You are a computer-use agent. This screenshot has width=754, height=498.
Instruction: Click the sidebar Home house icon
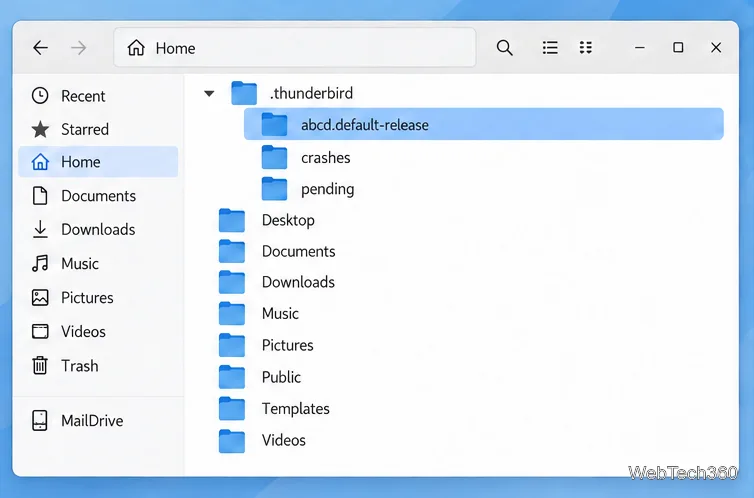[40, 162]
